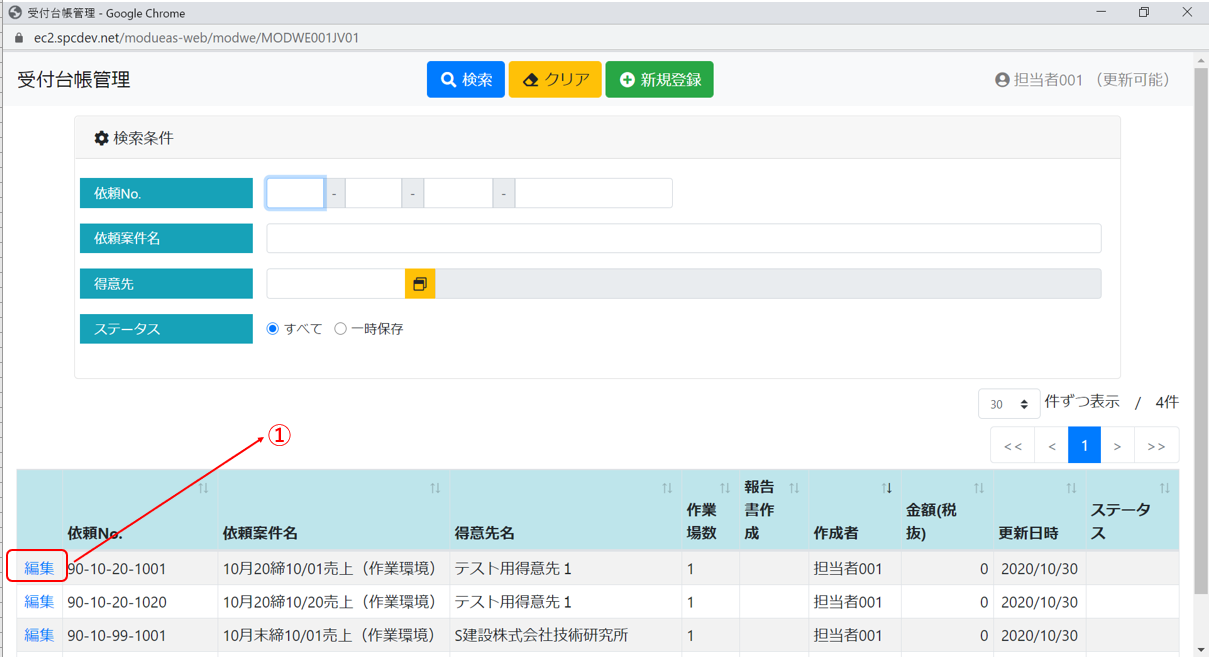The image size is (1211, 657).
Task: Go to previous page with < button
Action: pyautogui.click(x=1052, y=446)
